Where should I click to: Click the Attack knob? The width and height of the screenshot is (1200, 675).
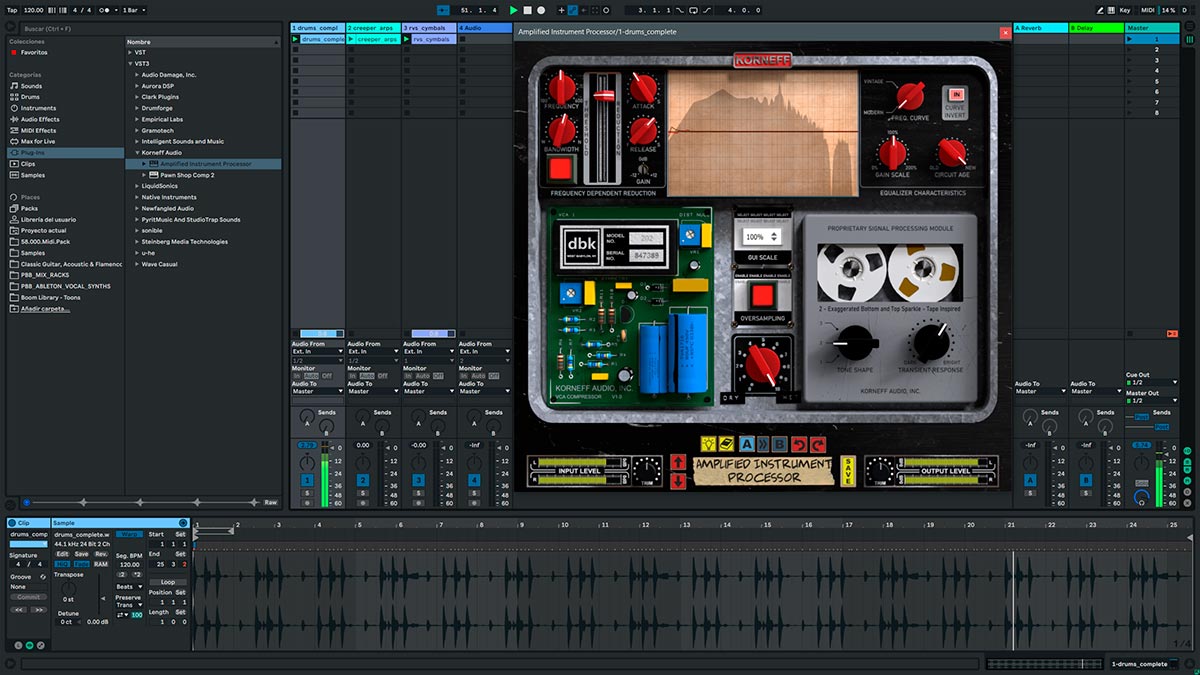pyautogui.click(x=643, y=89)
